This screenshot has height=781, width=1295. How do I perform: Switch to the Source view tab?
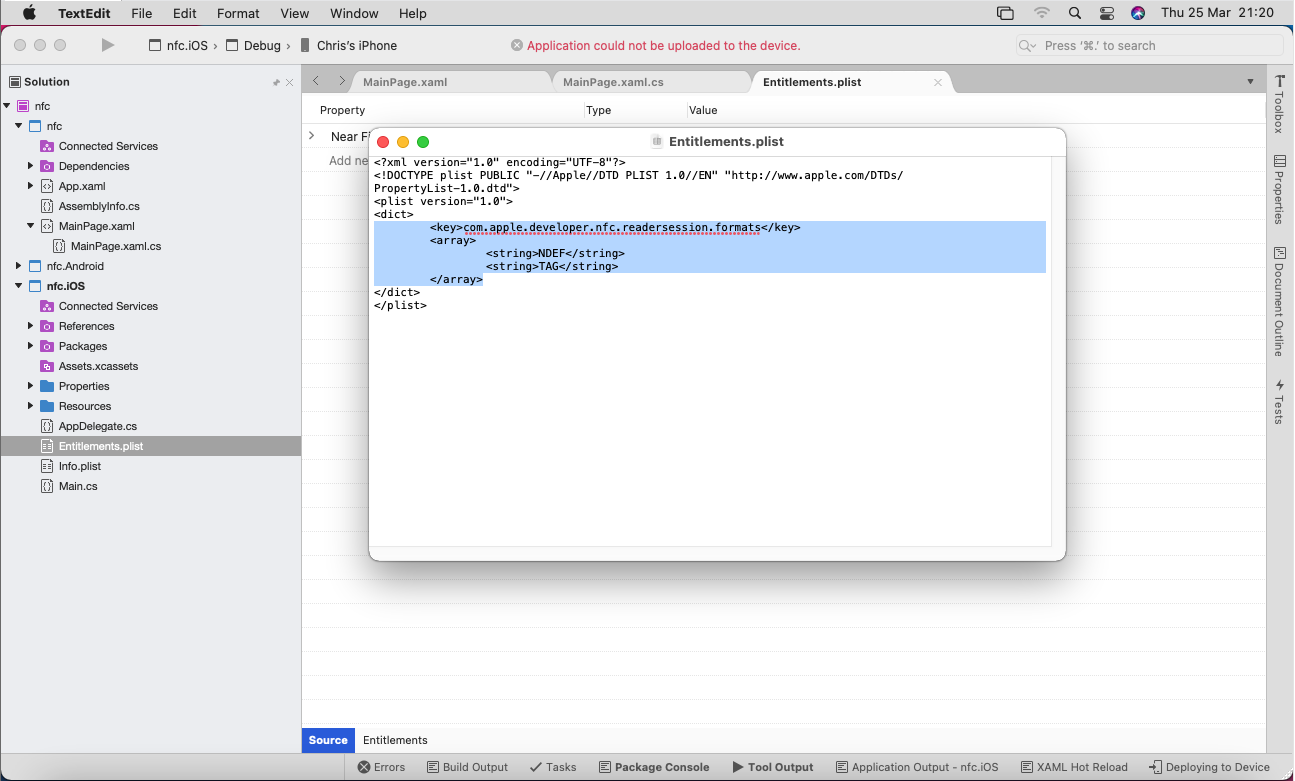[x=328, y=740]
